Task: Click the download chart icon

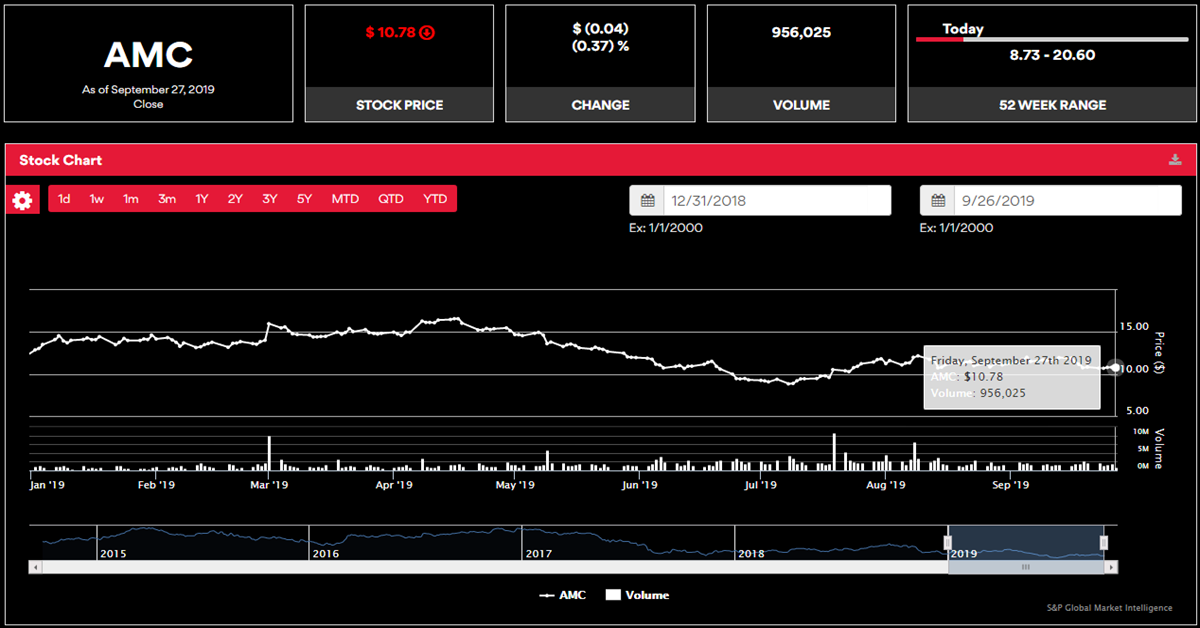Action: coord(1175,160)
